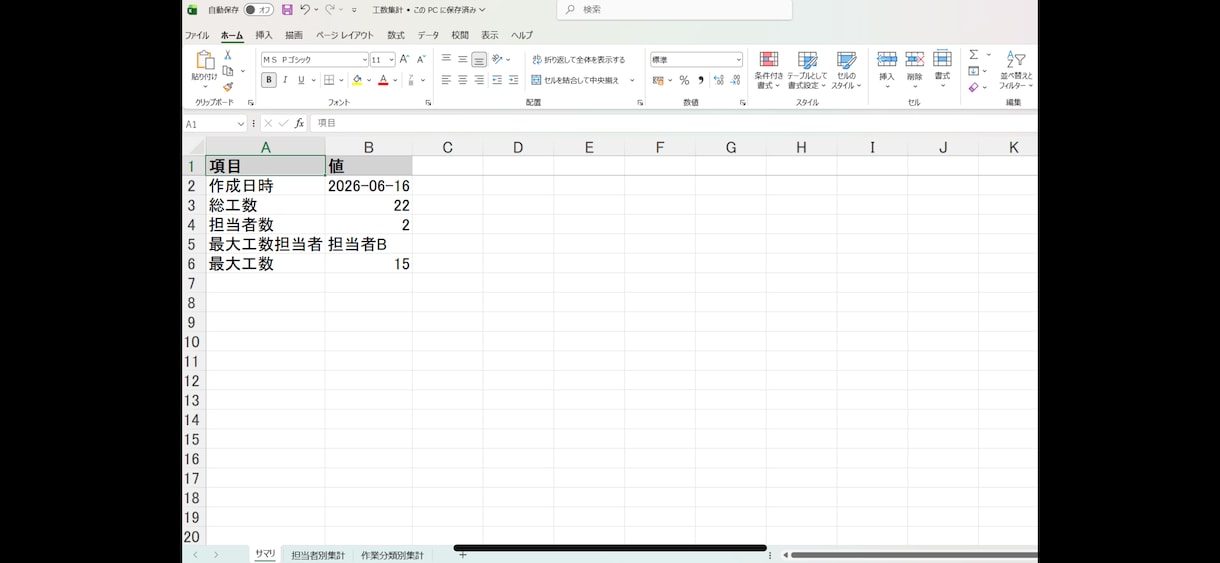Switch to the 担当者別集計 sheet tab
1220x563 pixels.
pyautogui.click(x=318, y=555)
